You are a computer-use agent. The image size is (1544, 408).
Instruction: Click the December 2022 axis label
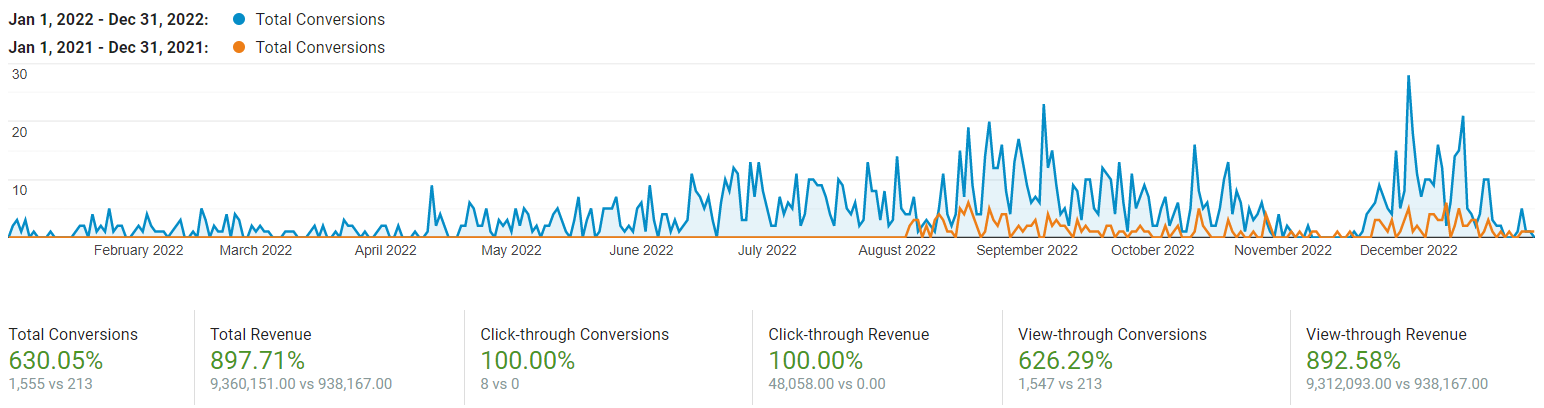click(x=1408, y=250)
